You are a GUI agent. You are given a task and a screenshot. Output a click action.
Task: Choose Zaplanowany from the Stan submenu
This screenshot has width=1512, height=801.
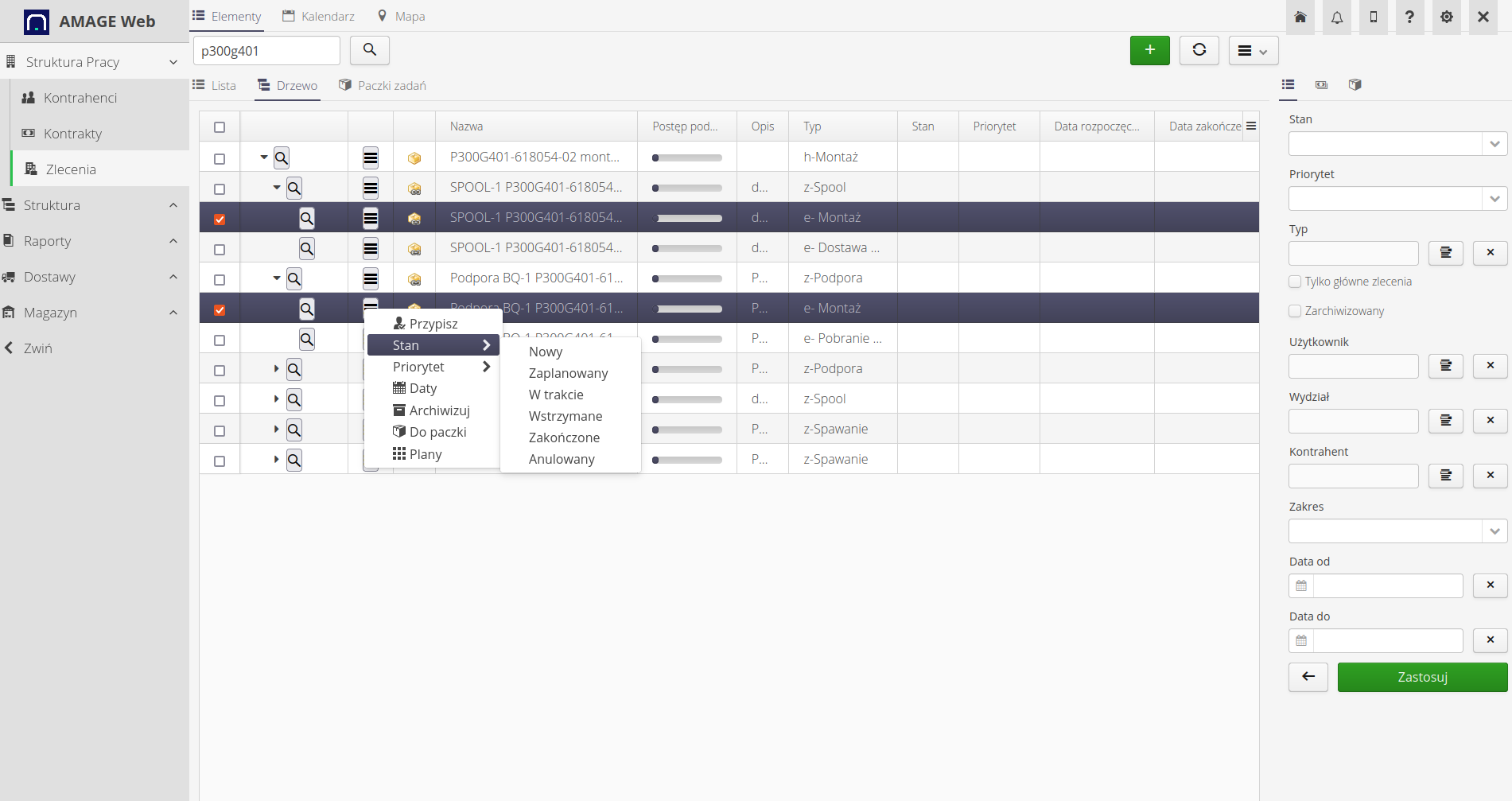[568, 373]
